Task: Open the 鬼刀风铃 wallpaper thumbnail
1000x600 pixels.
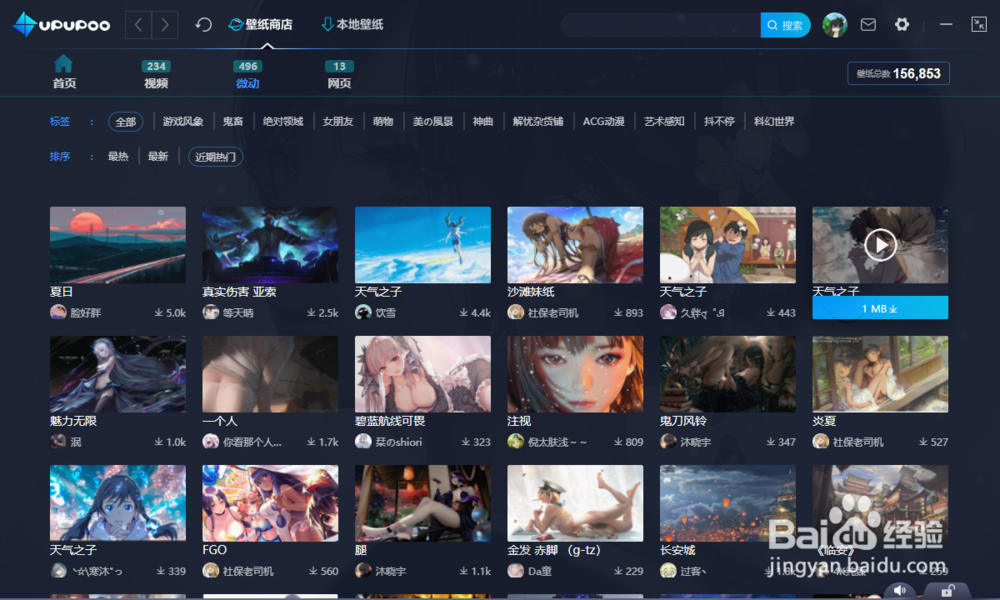Action: click(x=728, y=374)
